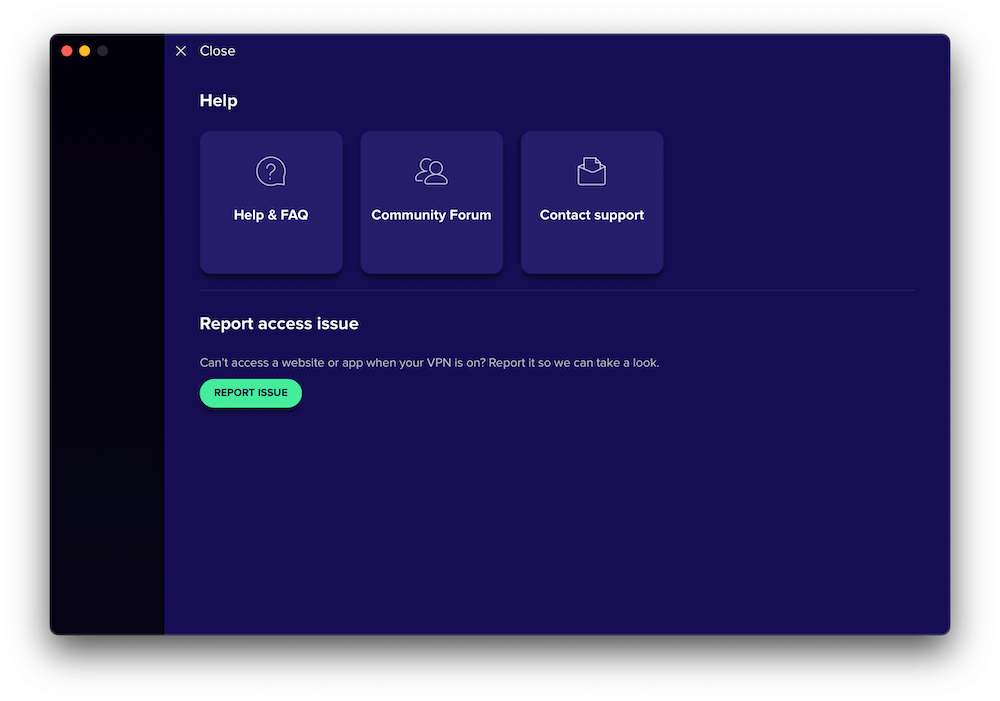Click the VPN access issue description text

[429, 363]
